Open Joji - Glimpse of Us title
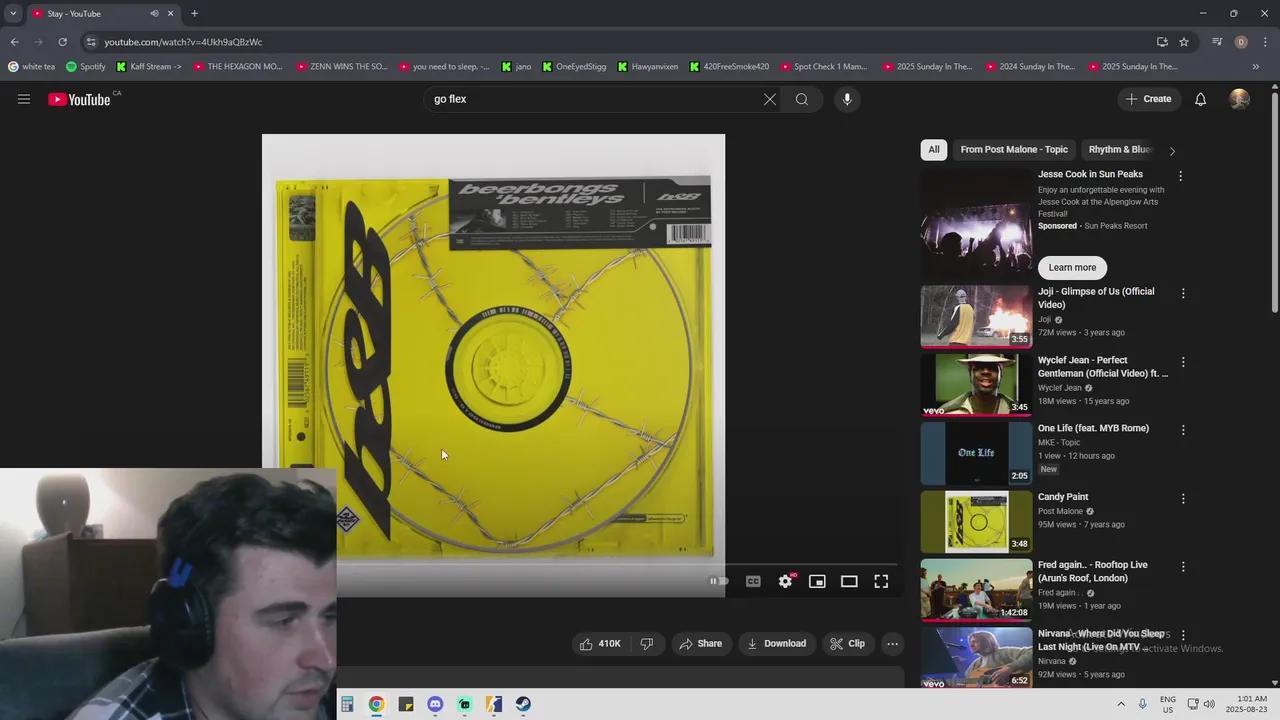The image size is (1280, 720). (x=1096, y=298)
